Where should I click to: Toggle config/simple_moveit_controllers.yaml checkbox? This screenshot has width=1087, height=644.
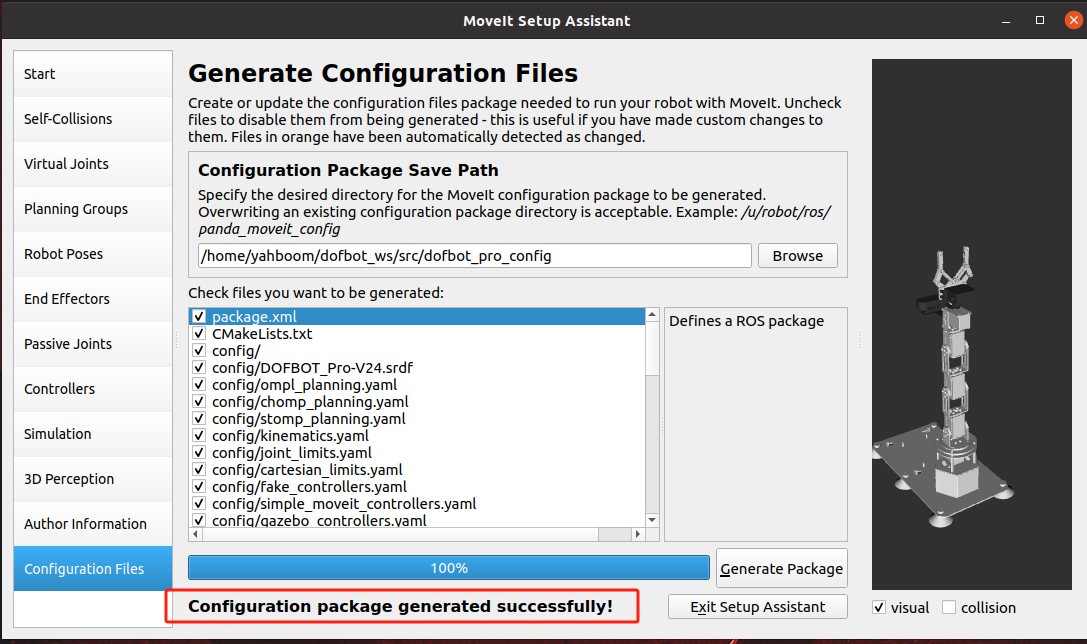tap(199, 503)
